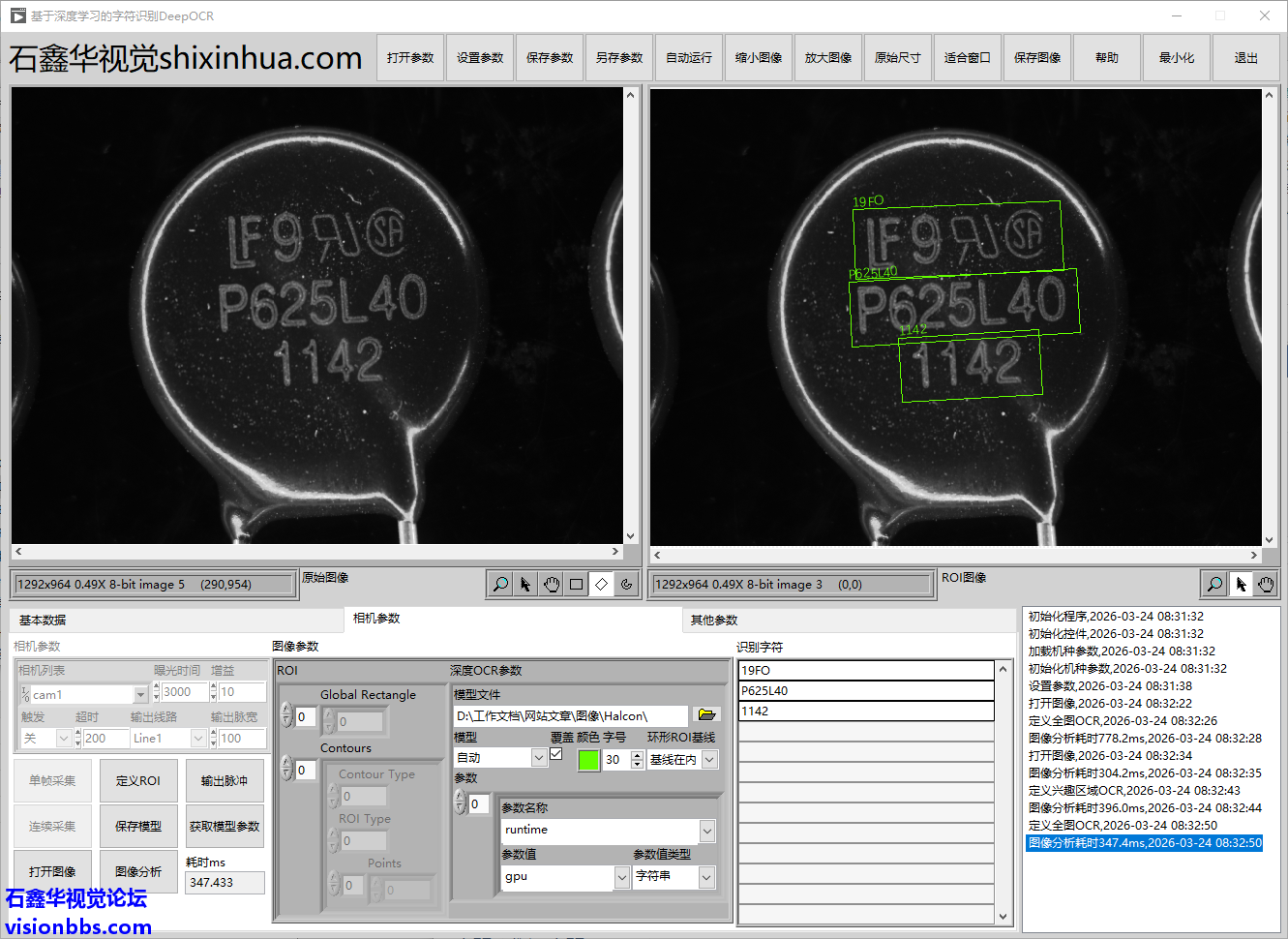Open the 参数值 gpu dropdown
This screenshot has height=939, width=1288.
pos(621,877)
